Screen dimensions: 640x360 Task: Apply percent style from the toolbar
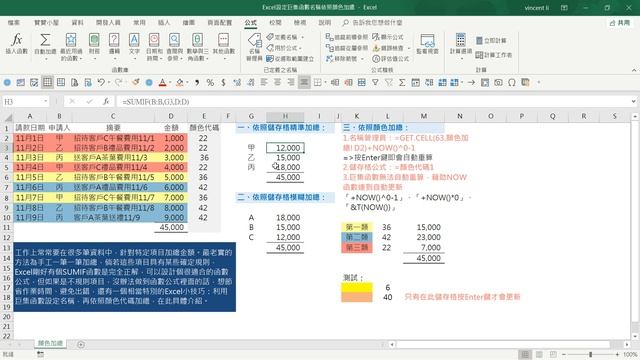coord(210,82)
